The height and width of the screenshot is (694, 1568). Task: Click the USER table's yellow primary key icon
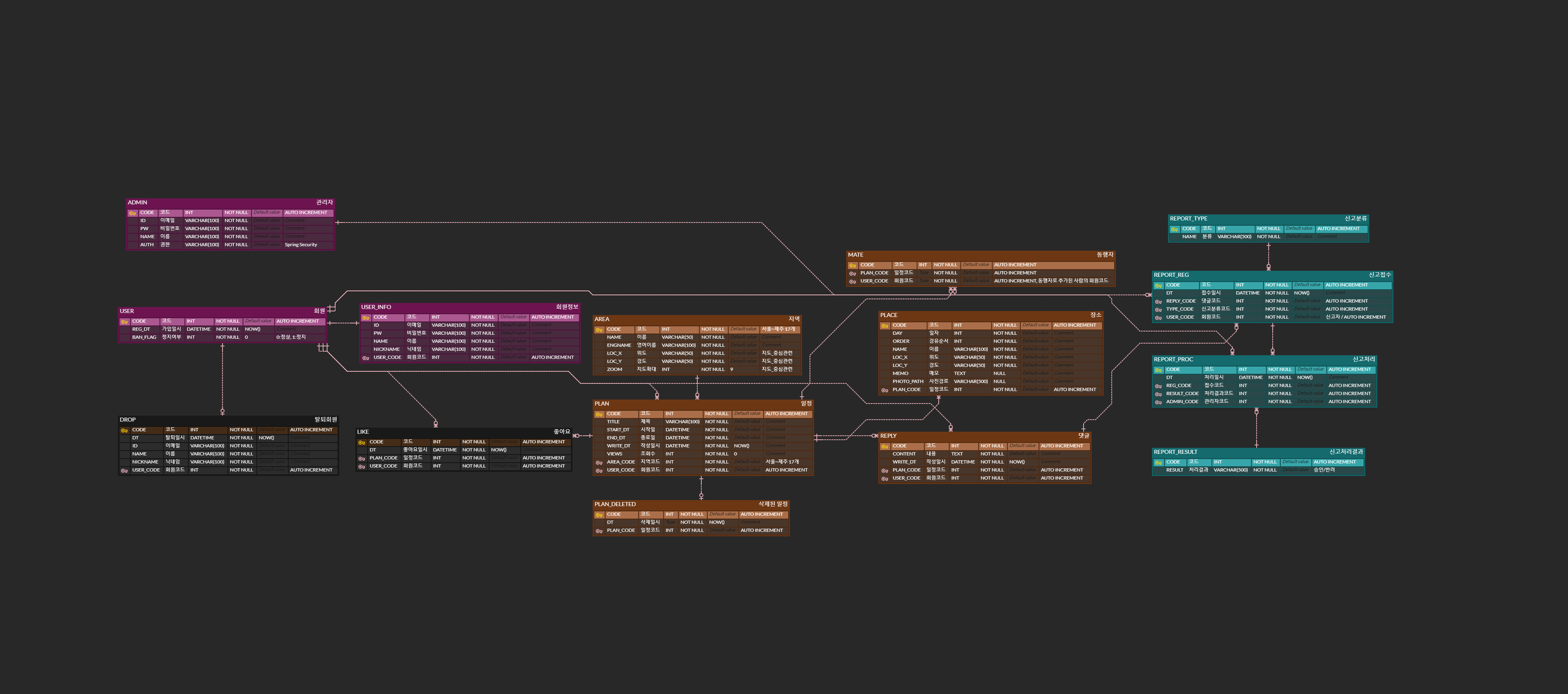[x=124, y=321]
